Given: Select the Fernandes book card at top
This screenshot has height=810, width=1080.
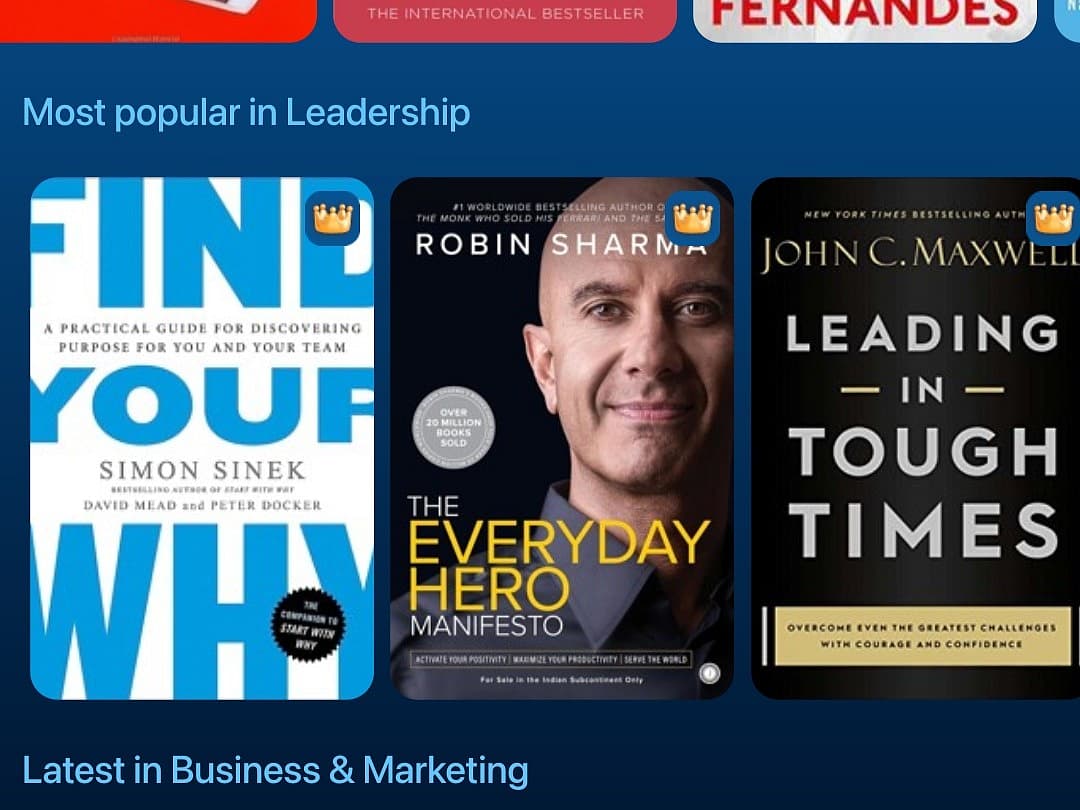Looking at the screenshot, I should 865,21.
